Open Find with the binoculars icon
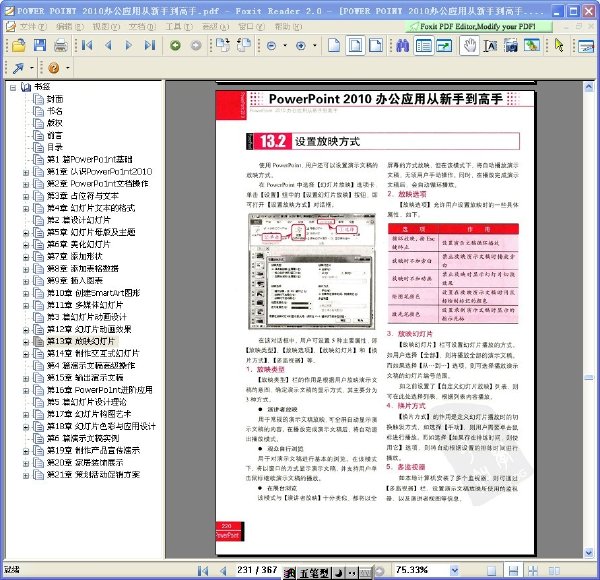 [x=403, y=46]
